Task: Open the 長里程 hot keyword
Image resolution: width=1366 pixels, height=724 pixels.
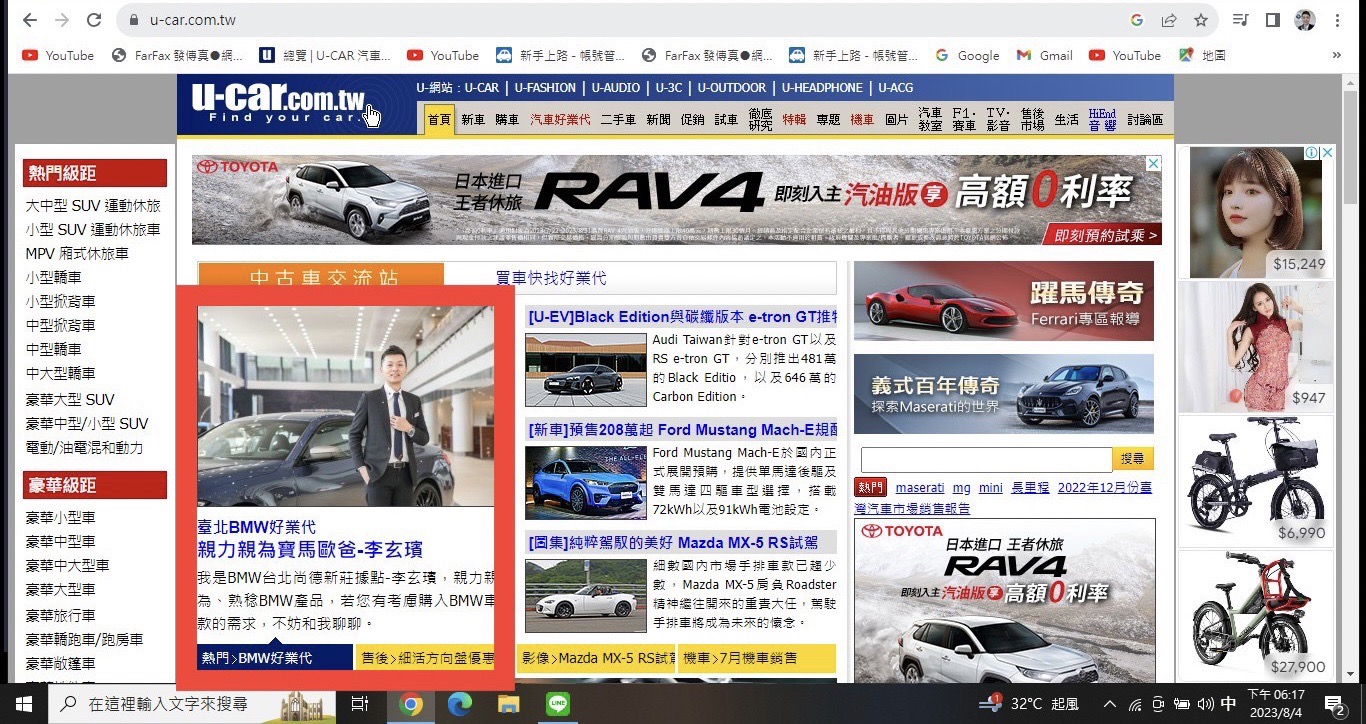Action: click(1030, 488)
